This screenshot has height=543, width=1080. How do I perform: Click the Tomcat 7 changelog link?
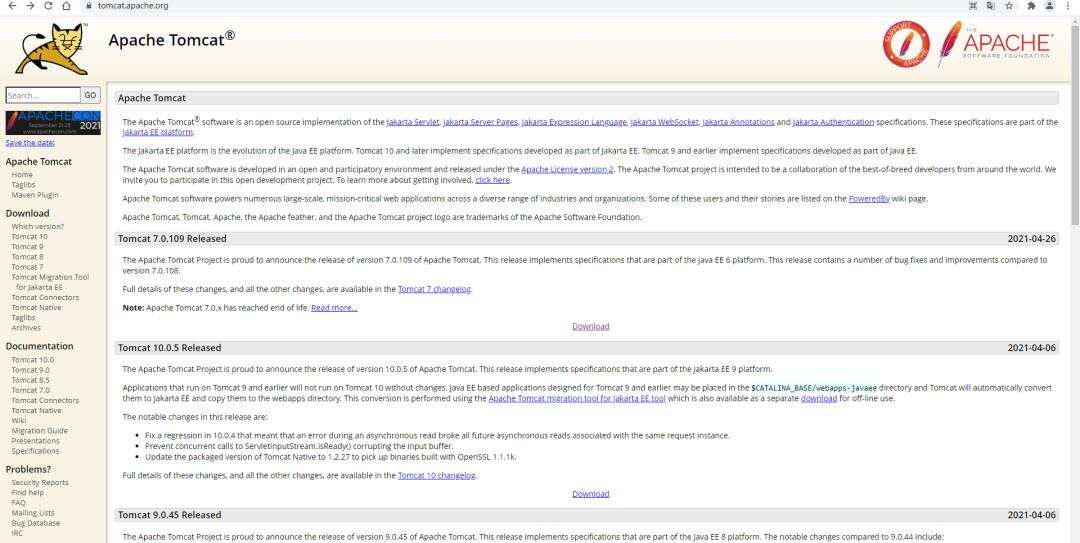(435, 289)
